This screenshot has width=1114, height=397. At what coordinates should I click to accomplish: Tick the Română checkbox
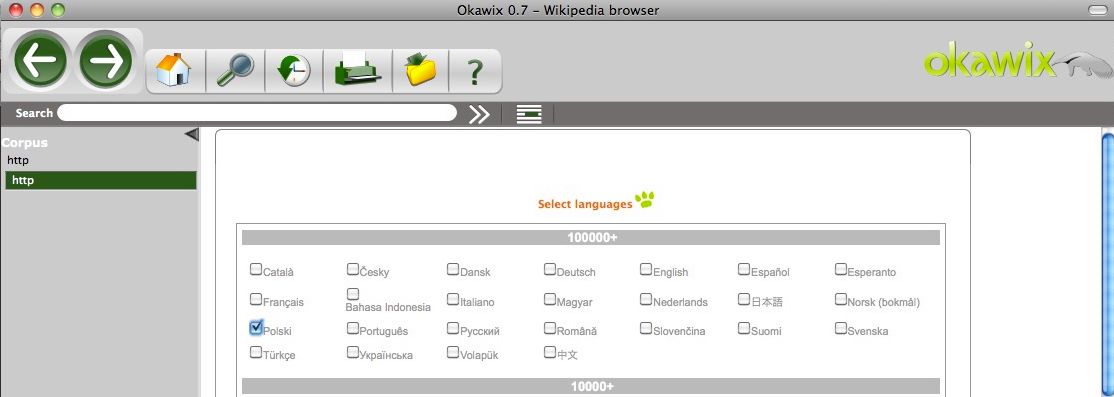coord(550,328)
